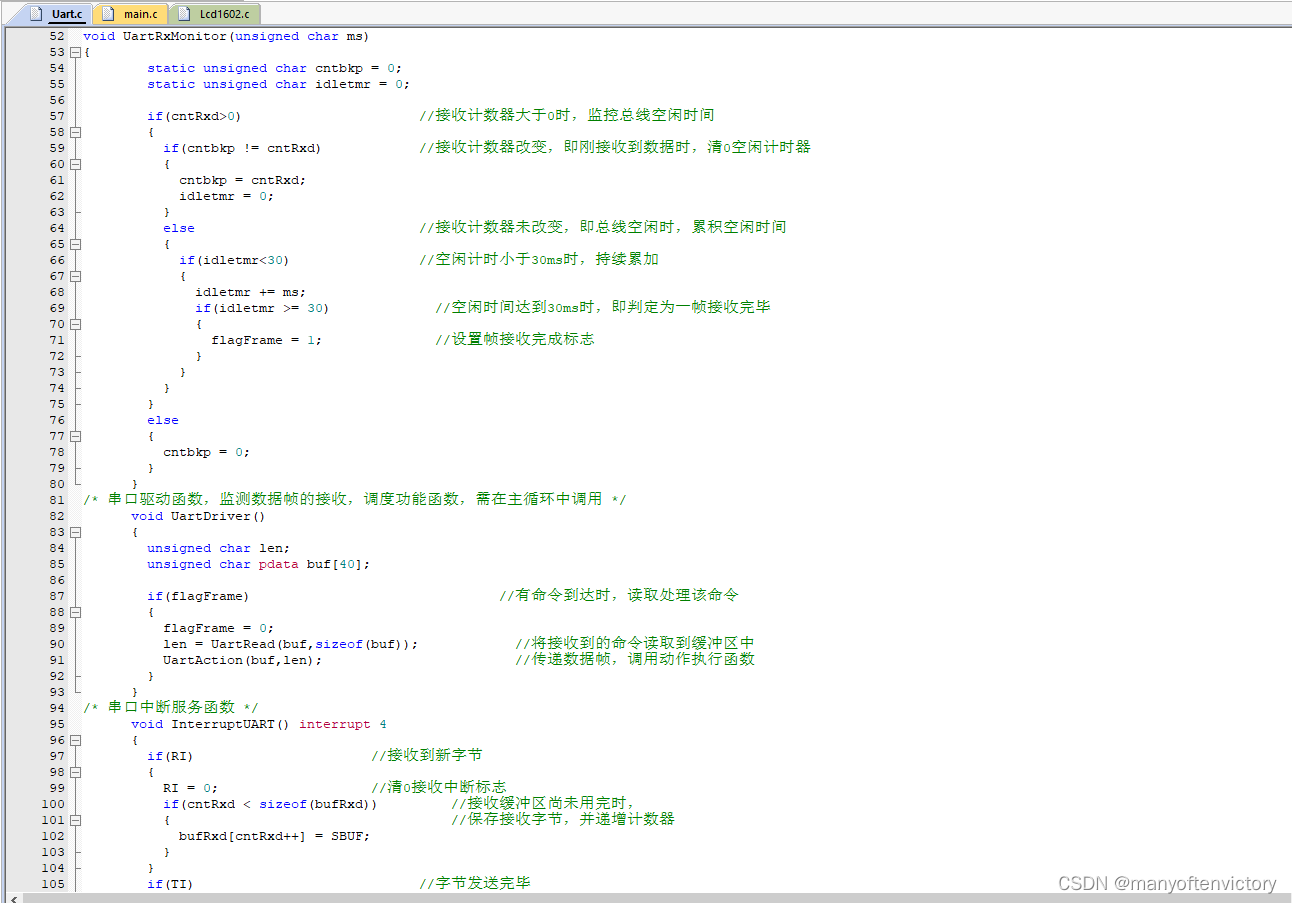Click the line 'flagFrame = 1;'
The height and width of the screenshot is (903, 1292).
pos(267,340)
